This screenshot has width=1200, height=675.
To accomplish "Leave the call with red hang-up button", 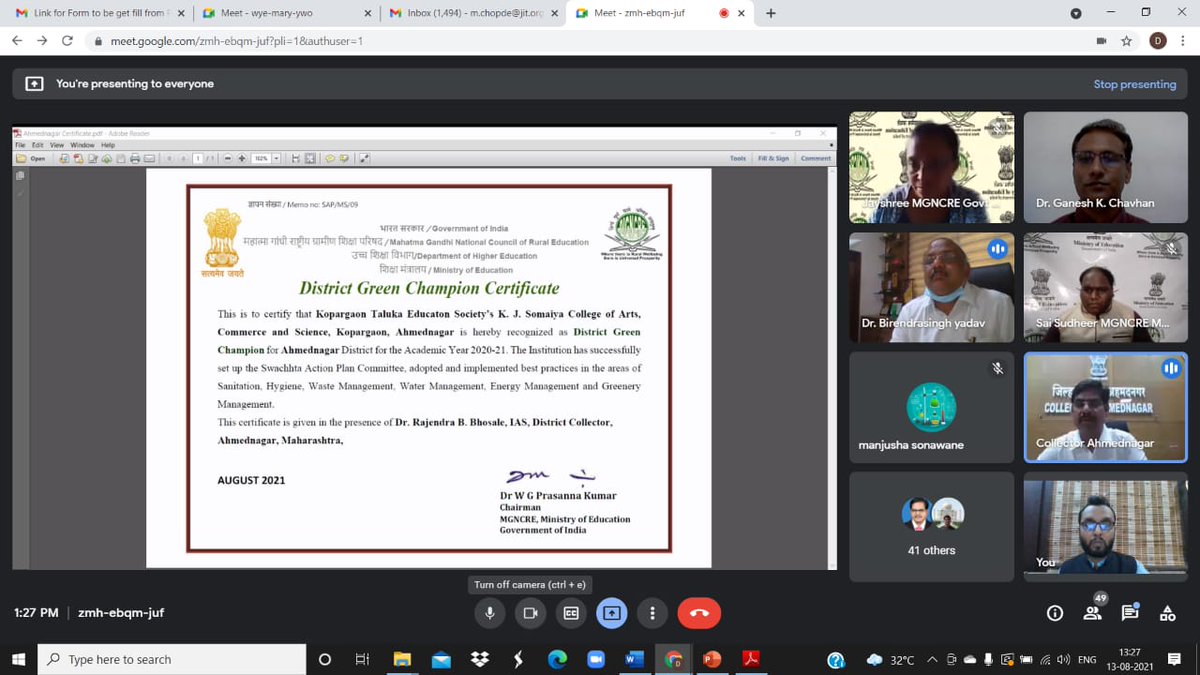I will point(699,613).
